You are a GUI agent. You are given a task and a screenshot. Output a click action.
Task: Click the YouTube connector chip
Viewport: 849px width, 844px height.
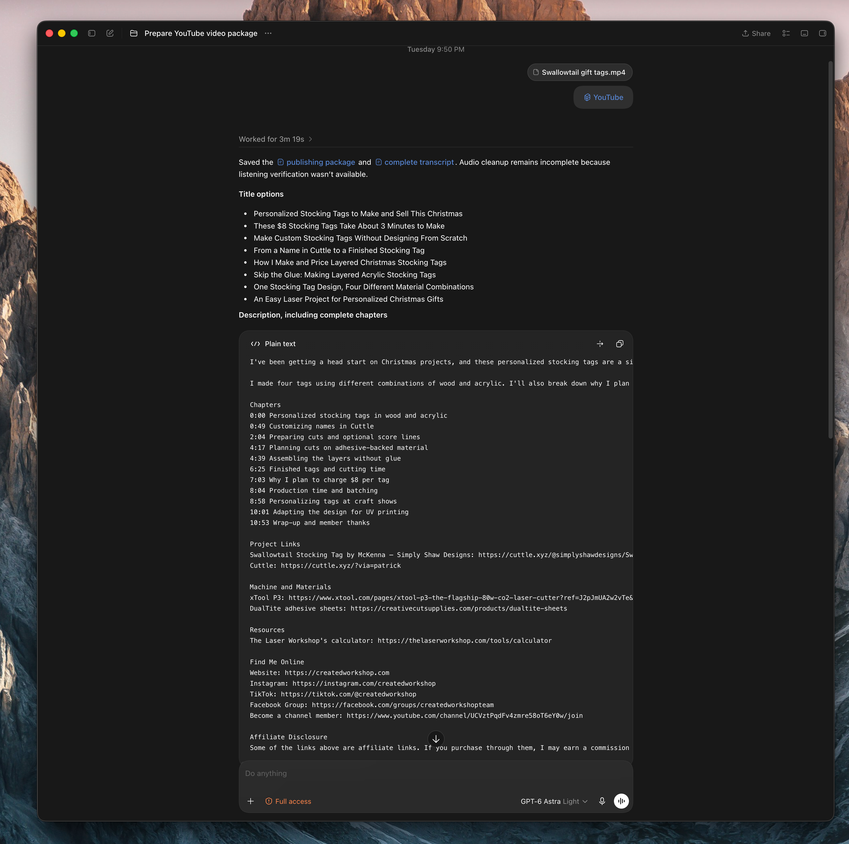tap(603, 97)
